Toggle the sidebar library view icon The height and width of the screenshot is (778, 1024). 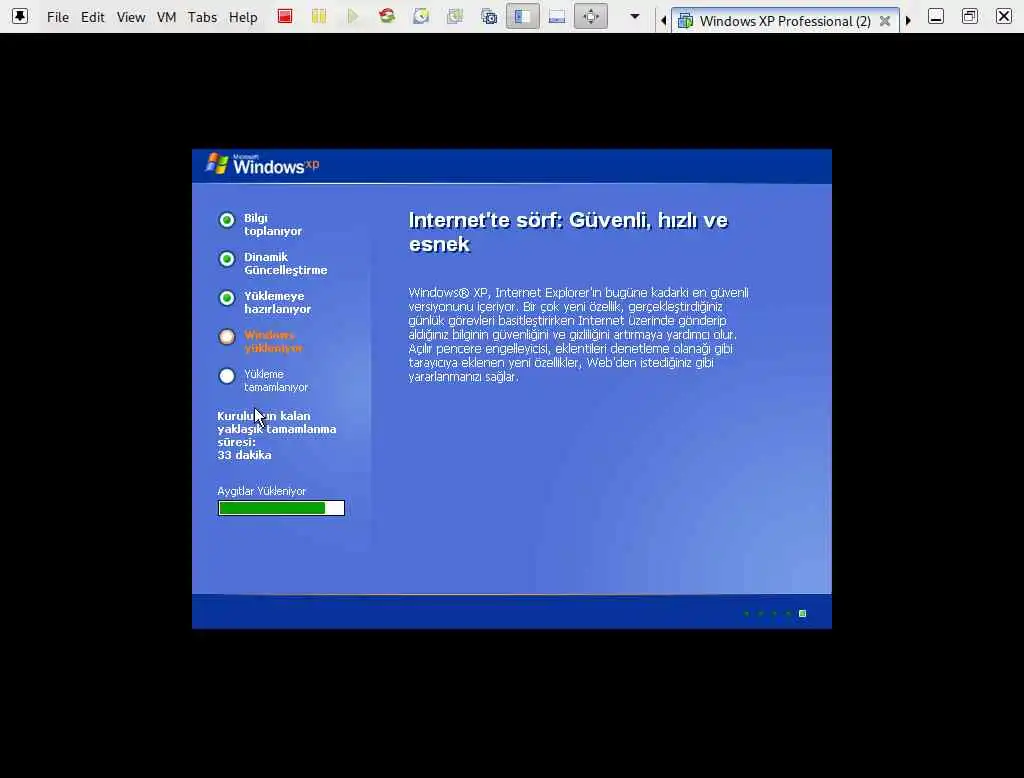(x=522, y=16)
